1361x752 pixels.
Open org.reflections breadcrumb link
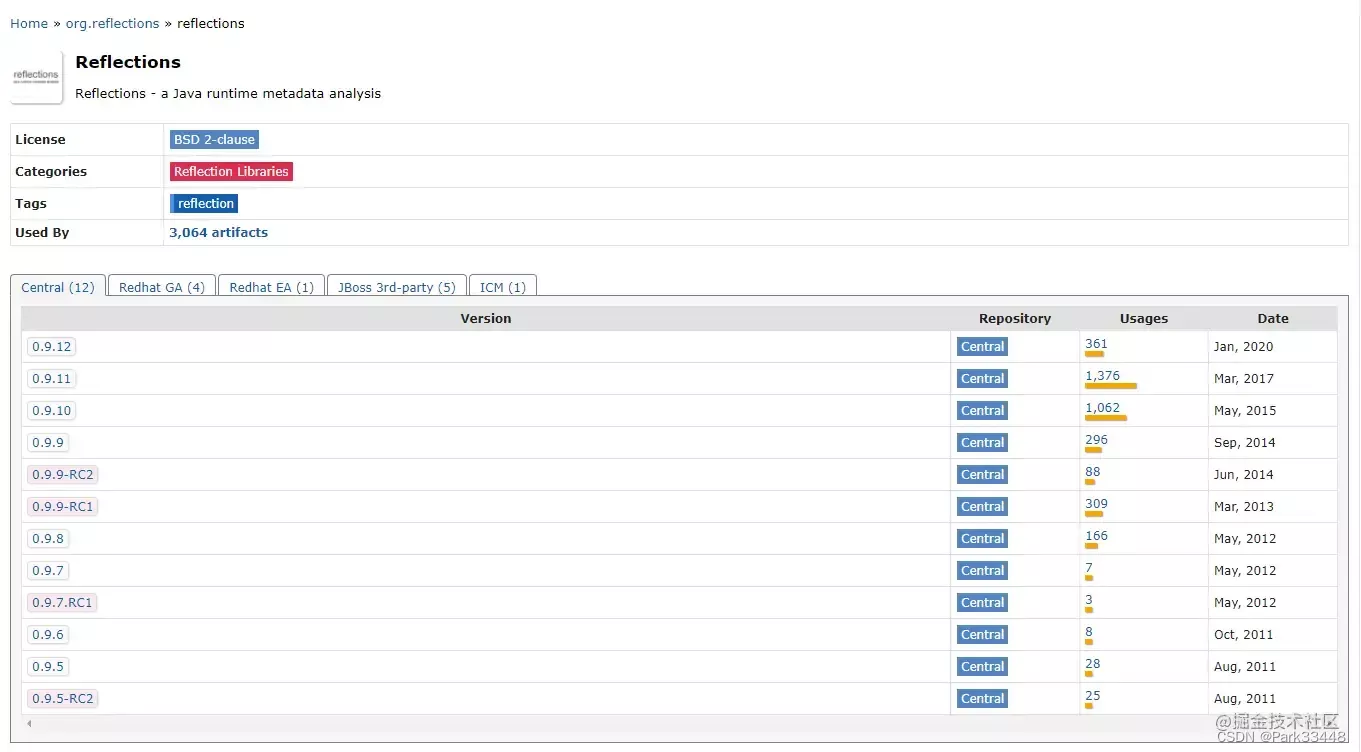click(112, 23)
